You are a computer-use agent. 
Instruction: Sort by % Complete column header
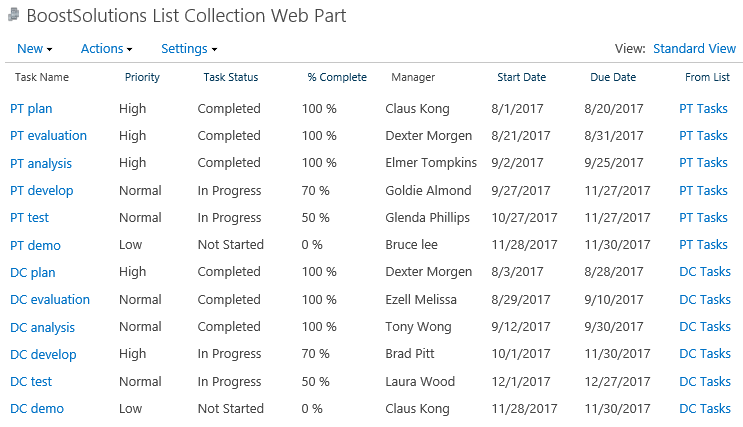[337, 77]
